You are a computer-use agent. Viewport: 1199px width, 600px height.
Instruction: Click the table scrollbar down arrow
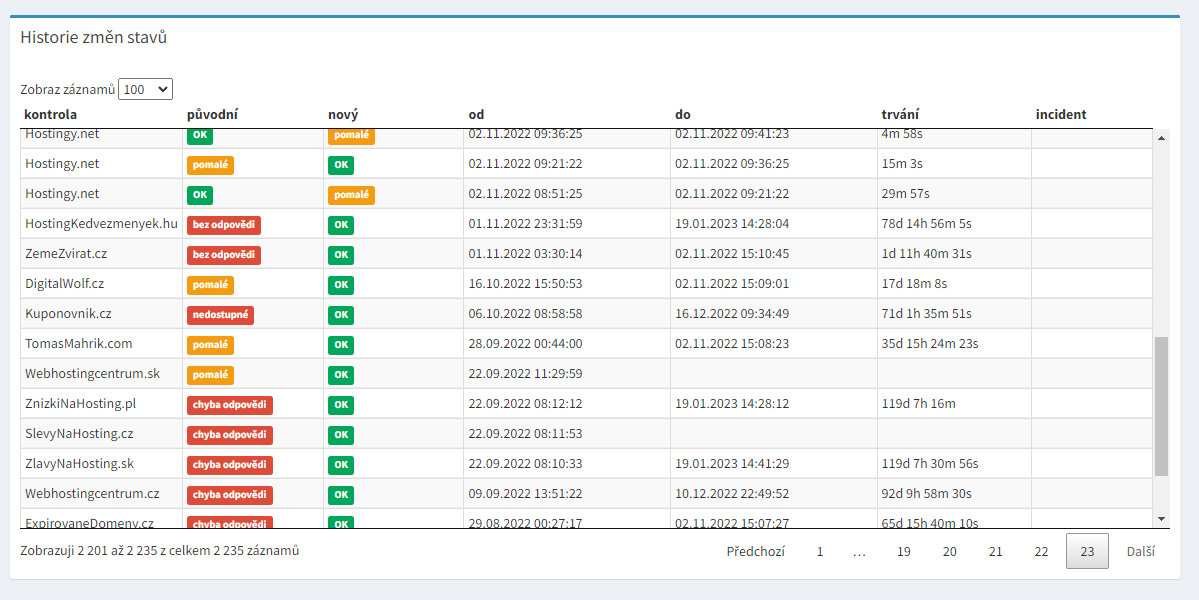click(1162, 520)
